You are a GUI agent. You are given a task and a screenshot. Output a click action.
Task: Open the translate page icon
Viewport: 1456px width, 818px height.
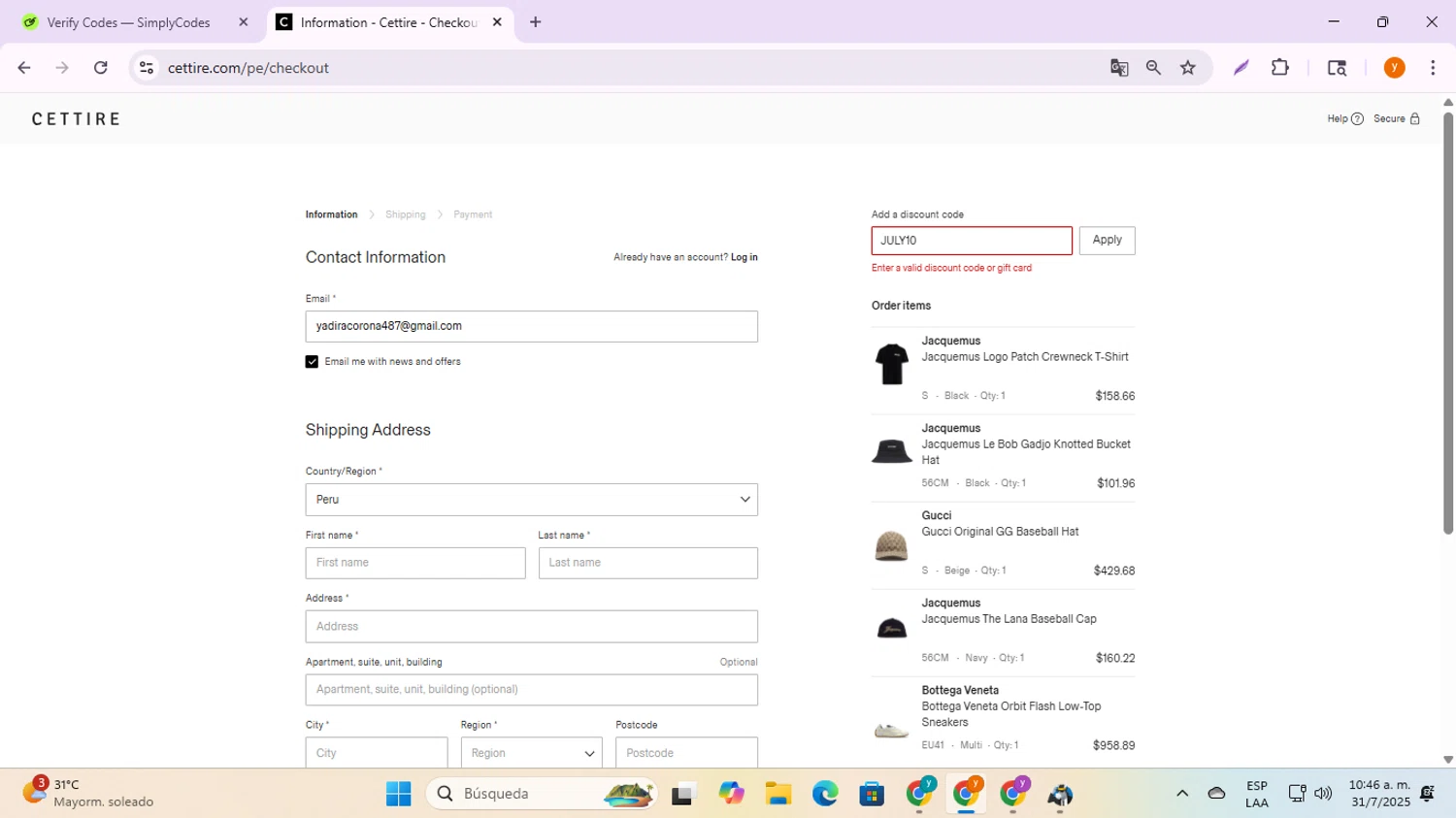point(1119,68)
